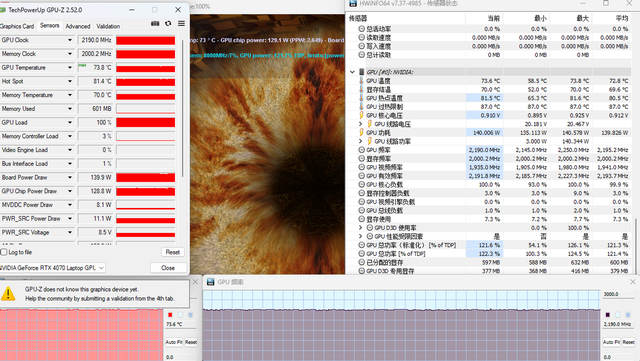Click clock icon beside GPU 视频频率

coord(361,167)
